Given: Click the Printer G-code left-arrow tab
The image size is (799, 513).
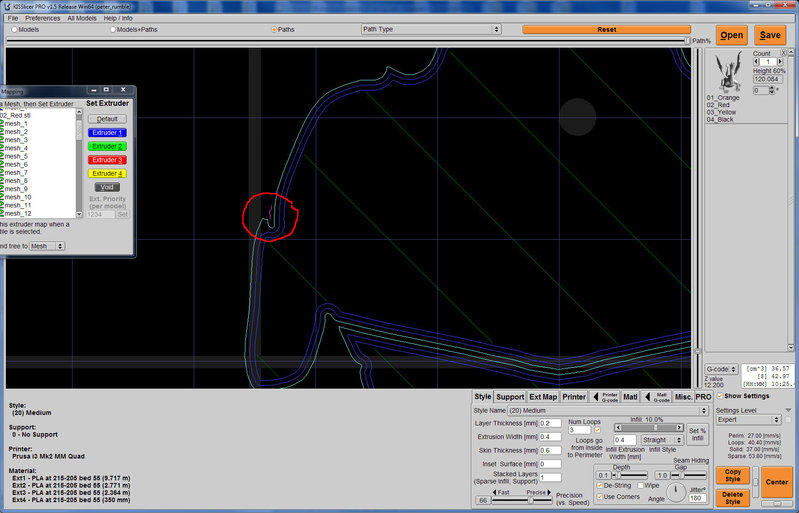Looking at the screenshot, I should 605,397.
